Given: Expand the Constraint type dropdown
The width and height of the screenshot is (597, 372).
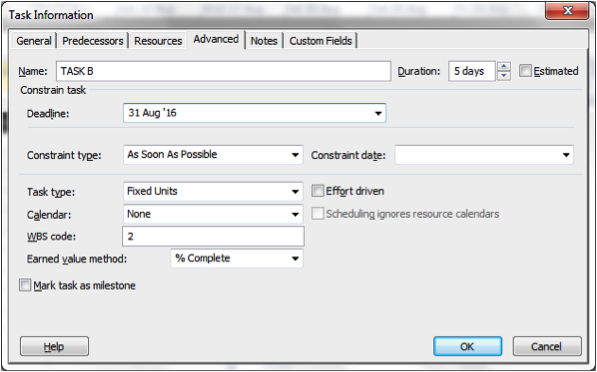Looking at the screenshot, I should click(295, 155).
